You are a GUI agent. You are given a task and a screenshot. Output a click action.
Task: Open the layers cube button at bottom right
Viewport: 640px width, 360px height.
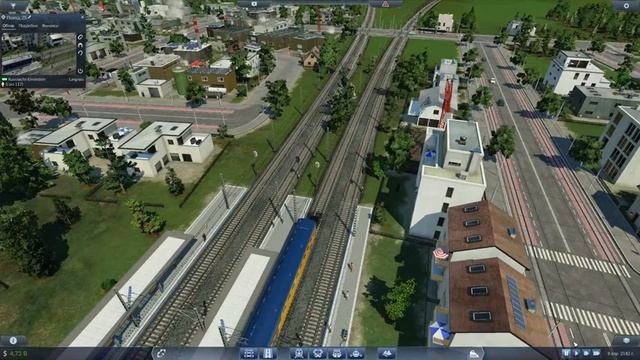click(x=627, y=340)
